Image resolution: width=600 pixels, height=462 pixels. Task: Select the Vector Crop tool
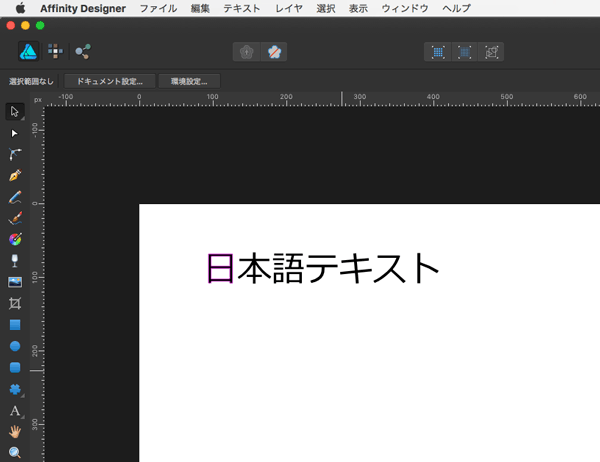15,304
